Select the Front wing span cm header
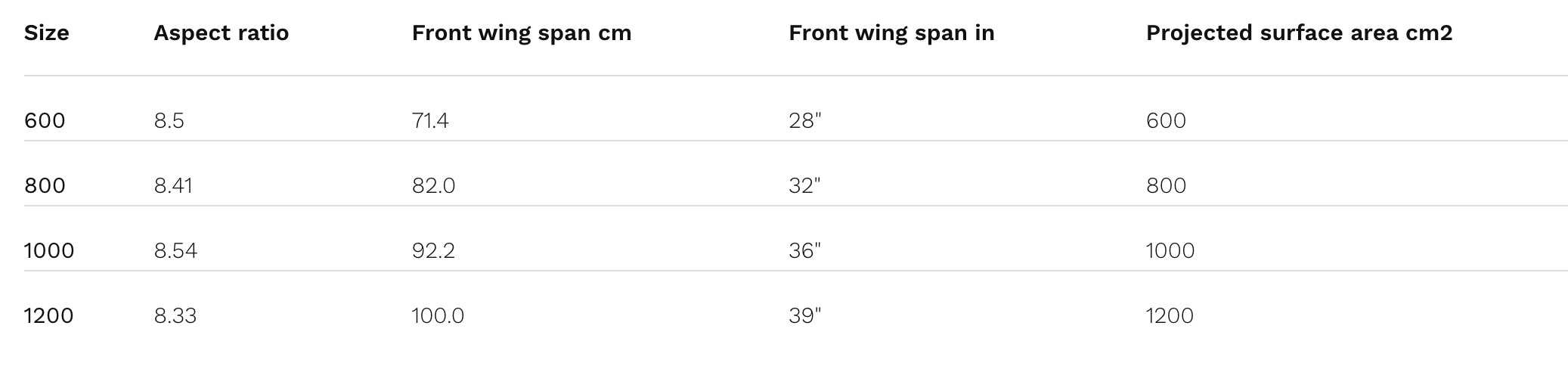Viewport: 1568px width, 369px height. coord(521,33)
